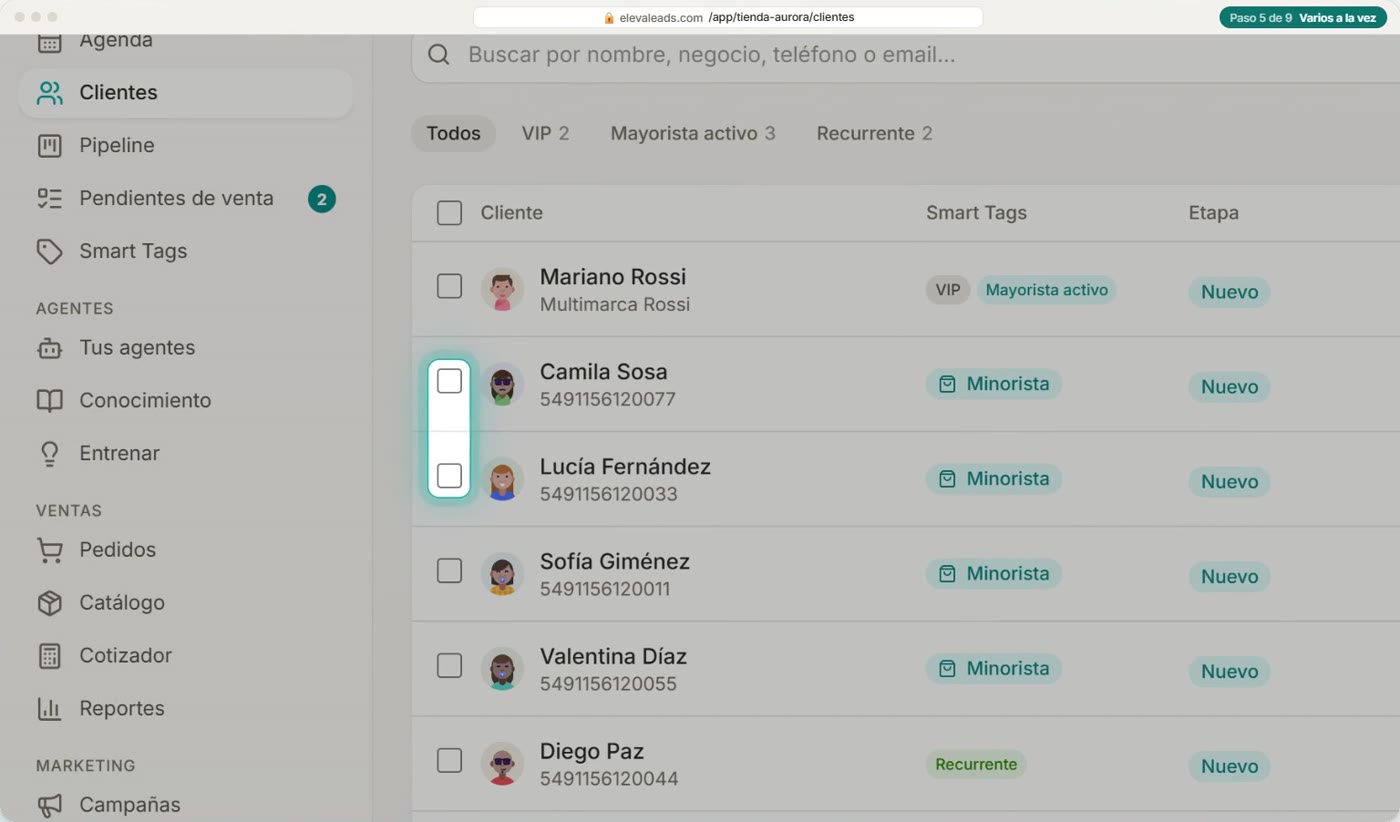Screen dimensions: 1400x822
Task: Open Reportes in sidebar
Action: coord(186,709)
